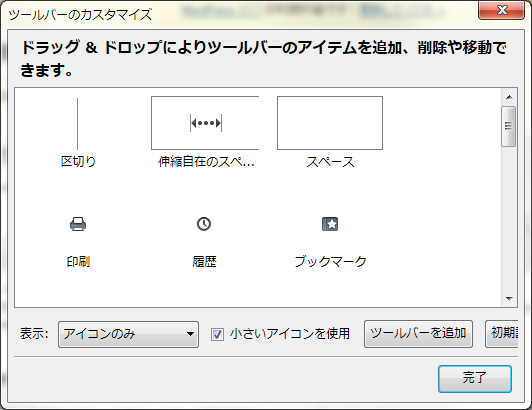The width and height of the screenshot is (532, 410).
Task: Click the printer 印刷 icon
Action: click(78, 224)
